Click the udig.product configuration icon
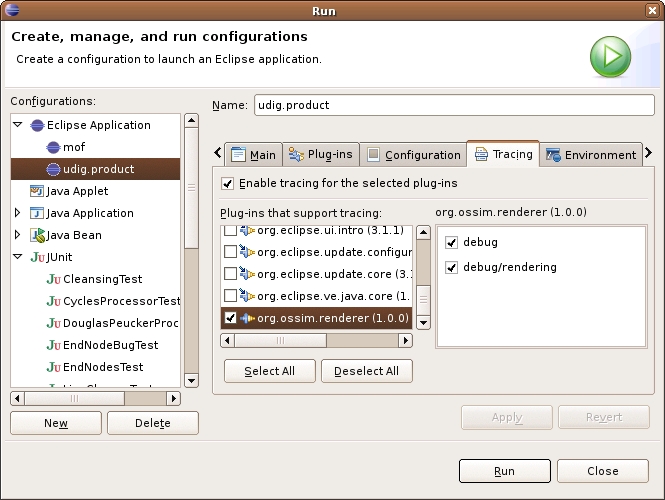 pyautogui.click(x=53, y=169)
